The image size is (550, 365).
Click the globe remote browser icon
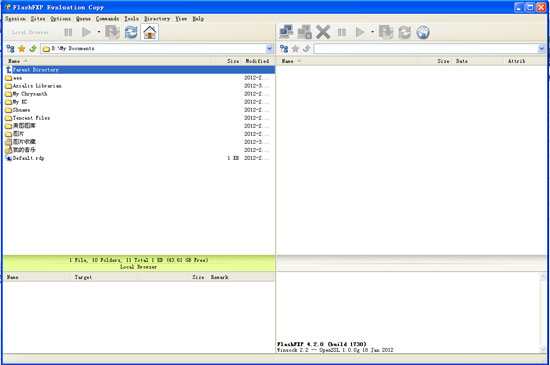point(423,32)
